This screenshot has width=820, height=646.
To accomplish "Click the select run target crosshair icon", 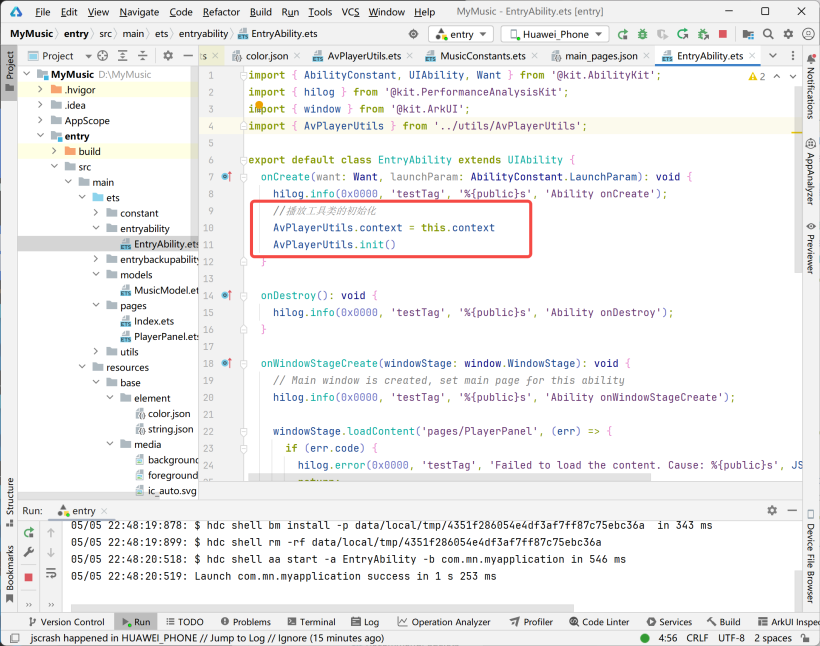I will pos(413,34).
